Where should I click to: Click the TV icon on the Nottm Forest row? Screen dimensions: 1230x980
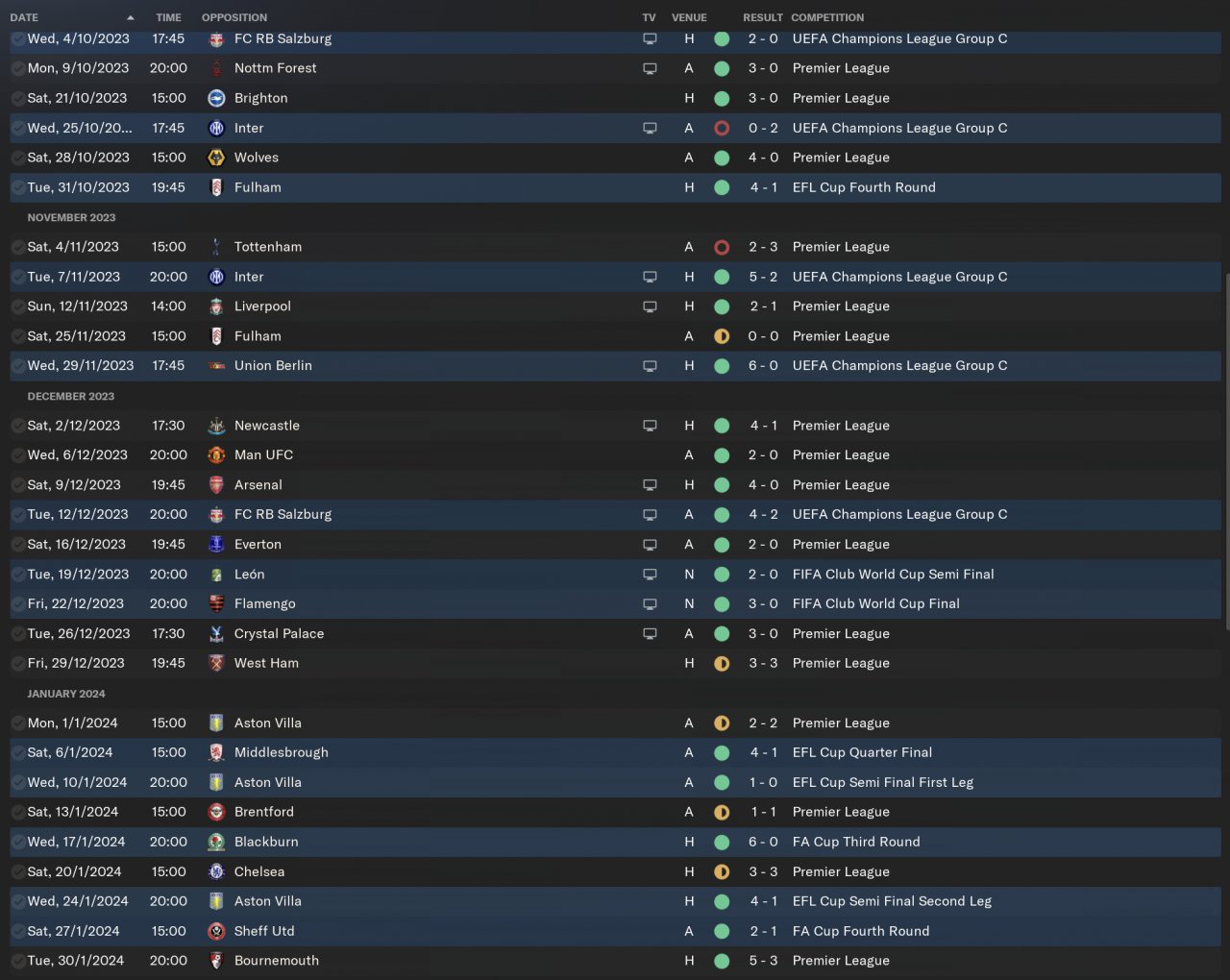click(x=650, y=68)
